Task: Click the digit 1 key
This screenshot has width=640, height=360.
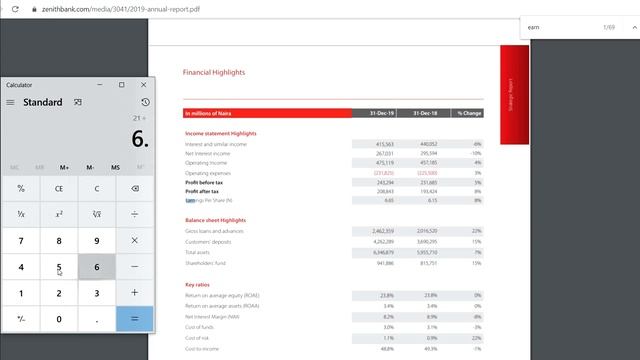Action: 21,293
